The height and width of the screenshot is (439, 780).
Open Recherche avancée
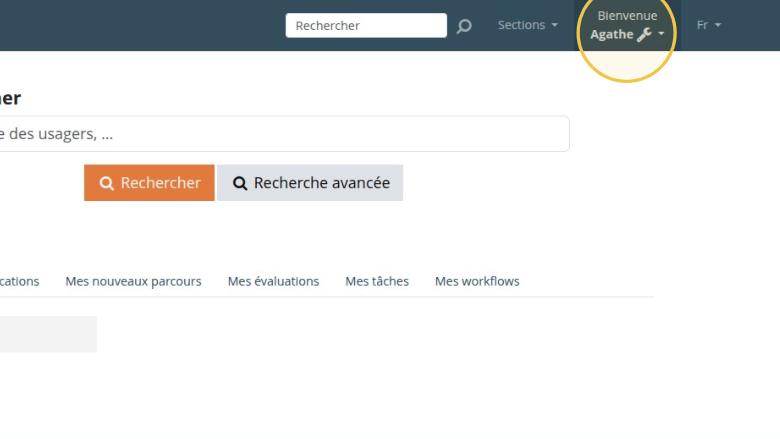310,183
